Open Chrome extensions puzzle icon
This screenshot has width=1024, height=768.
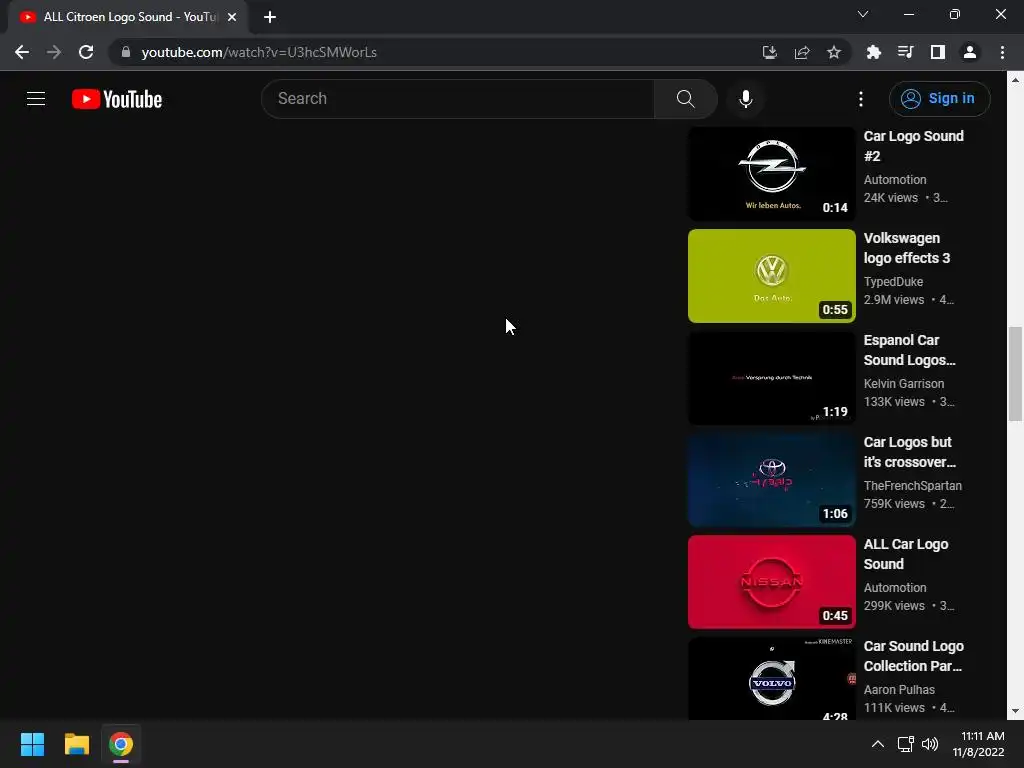pyautogui.click(x=873, y=52)
